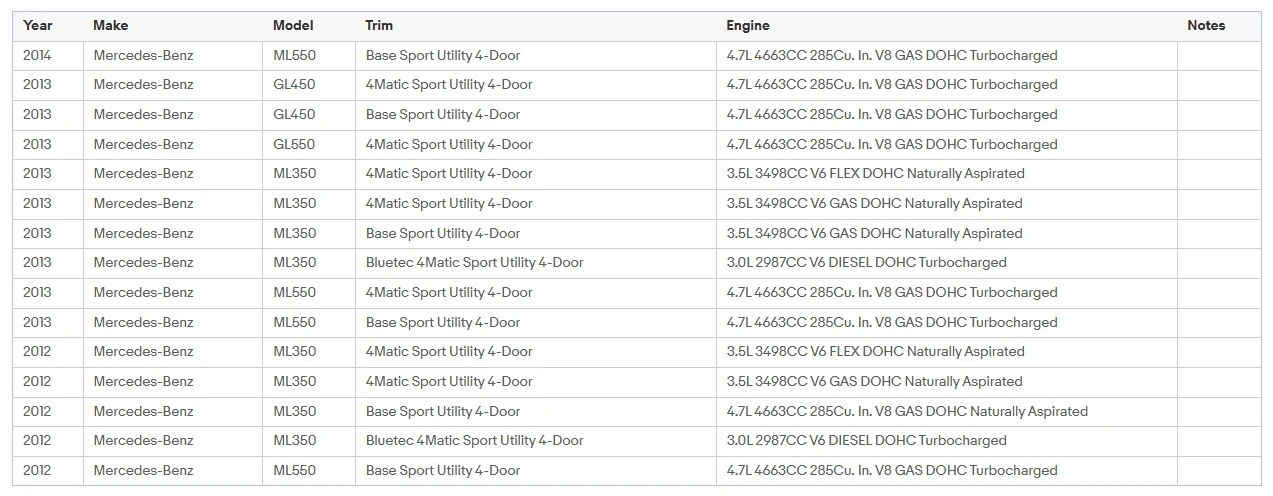Screen dimensions: 1273x496
Task: Click the 2013 Bluetec 4Matic trim cell
Action: 536,263
